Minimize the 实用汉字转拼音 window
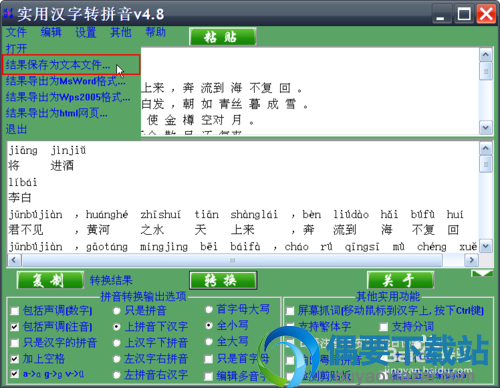 click(x=441, y=14)
